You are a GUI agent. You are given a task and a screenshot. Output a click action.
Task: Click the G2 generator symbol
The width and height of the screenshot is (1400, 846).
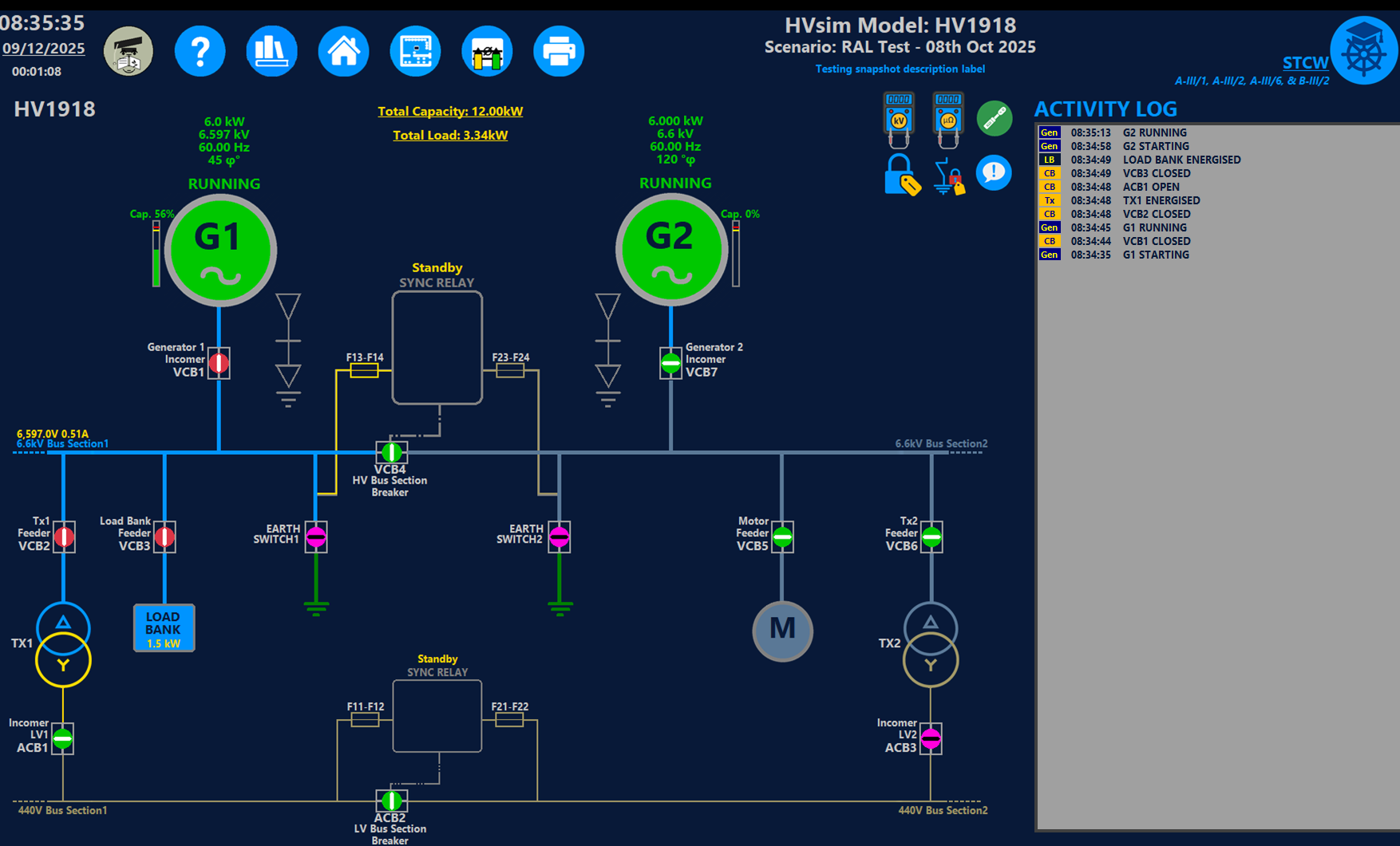click(671, 250)
